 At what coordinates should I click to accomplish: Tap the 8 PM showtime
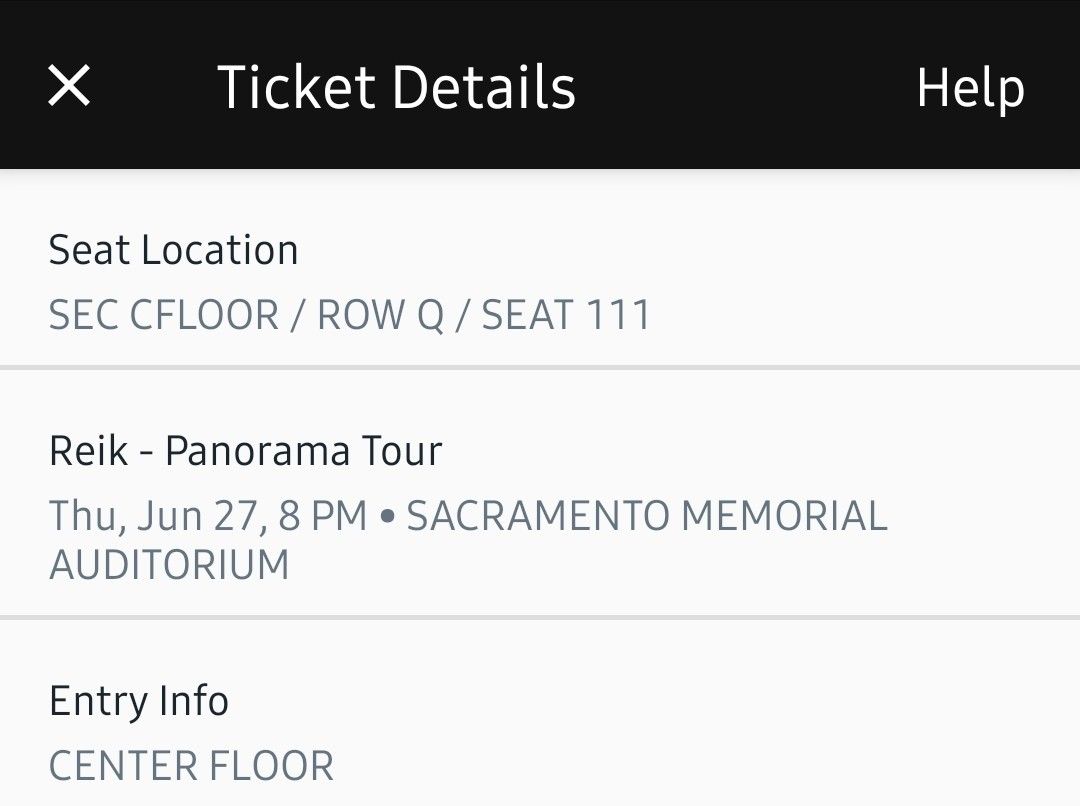click(x=323, y=516)
